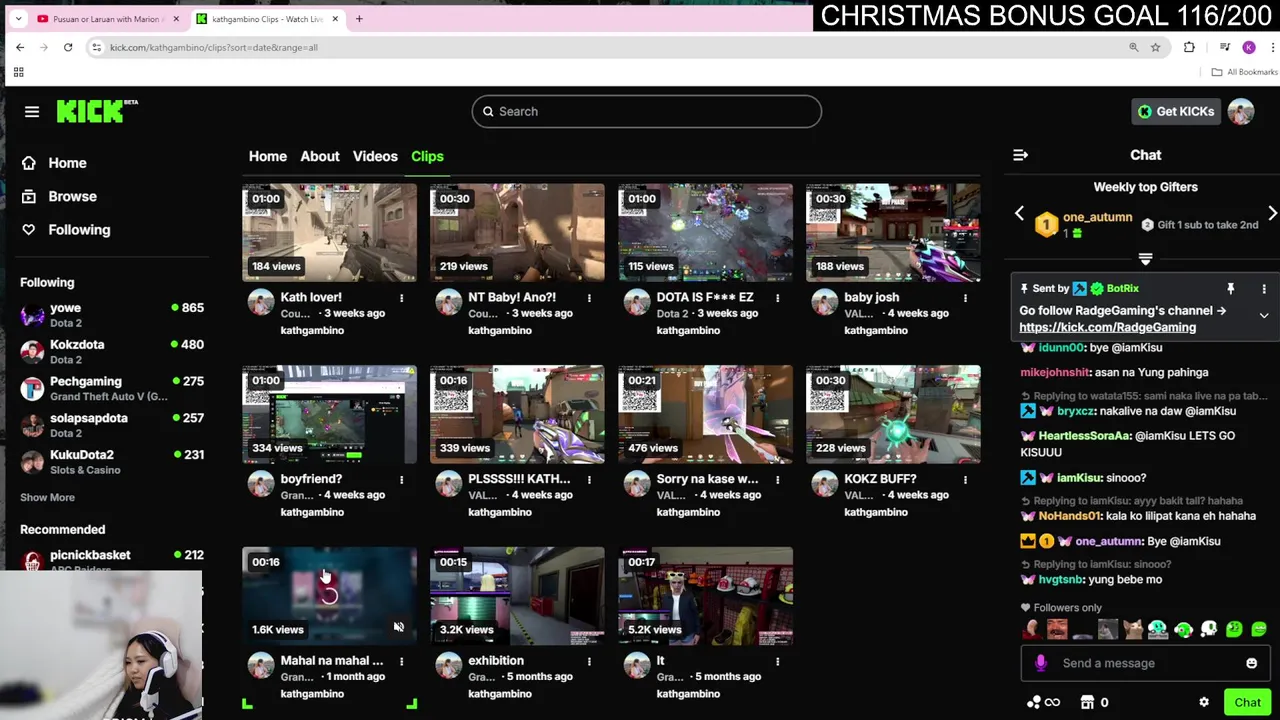Image resolution: width=1280 pixels, height=720 pixels.
Task: Open the emoji picker in chat
Action: [1251, 663]
